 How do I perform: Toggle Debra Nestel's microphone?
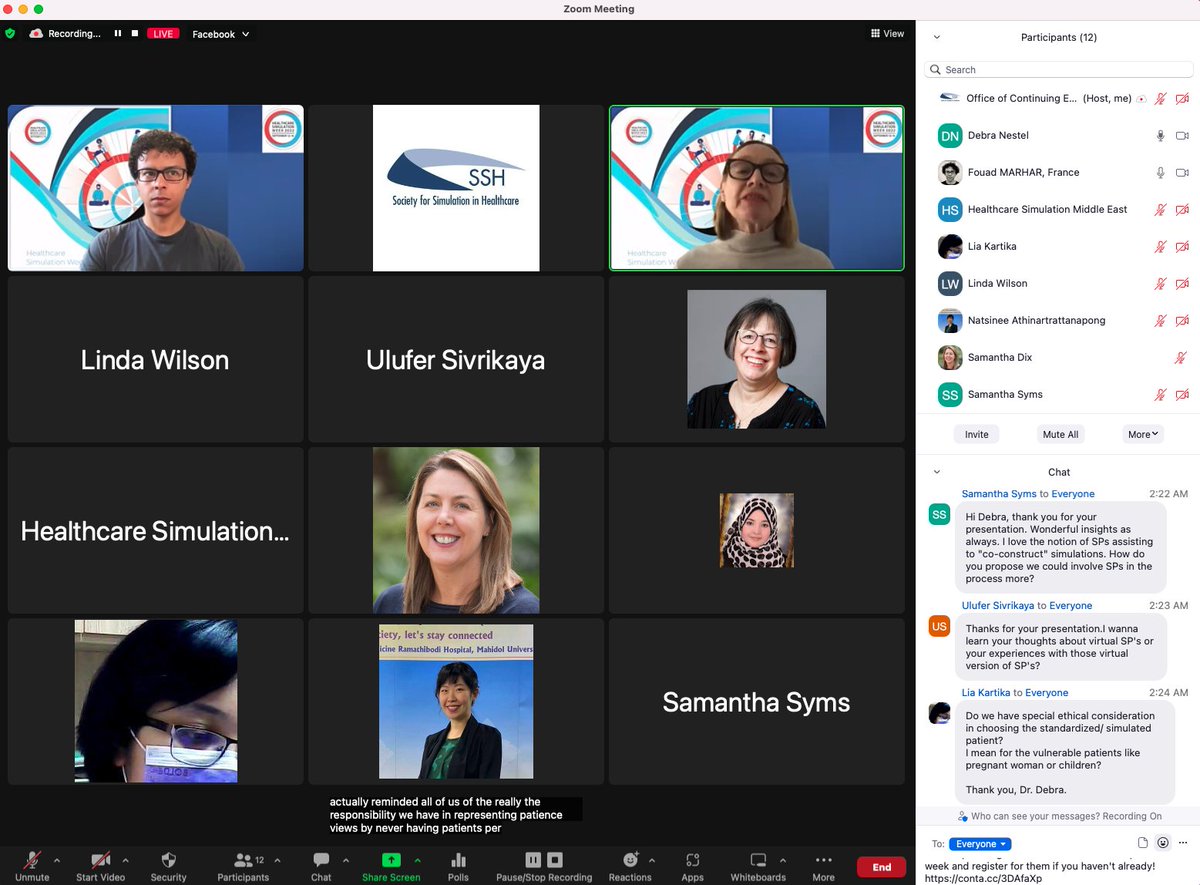click(x=1161, y=135)
